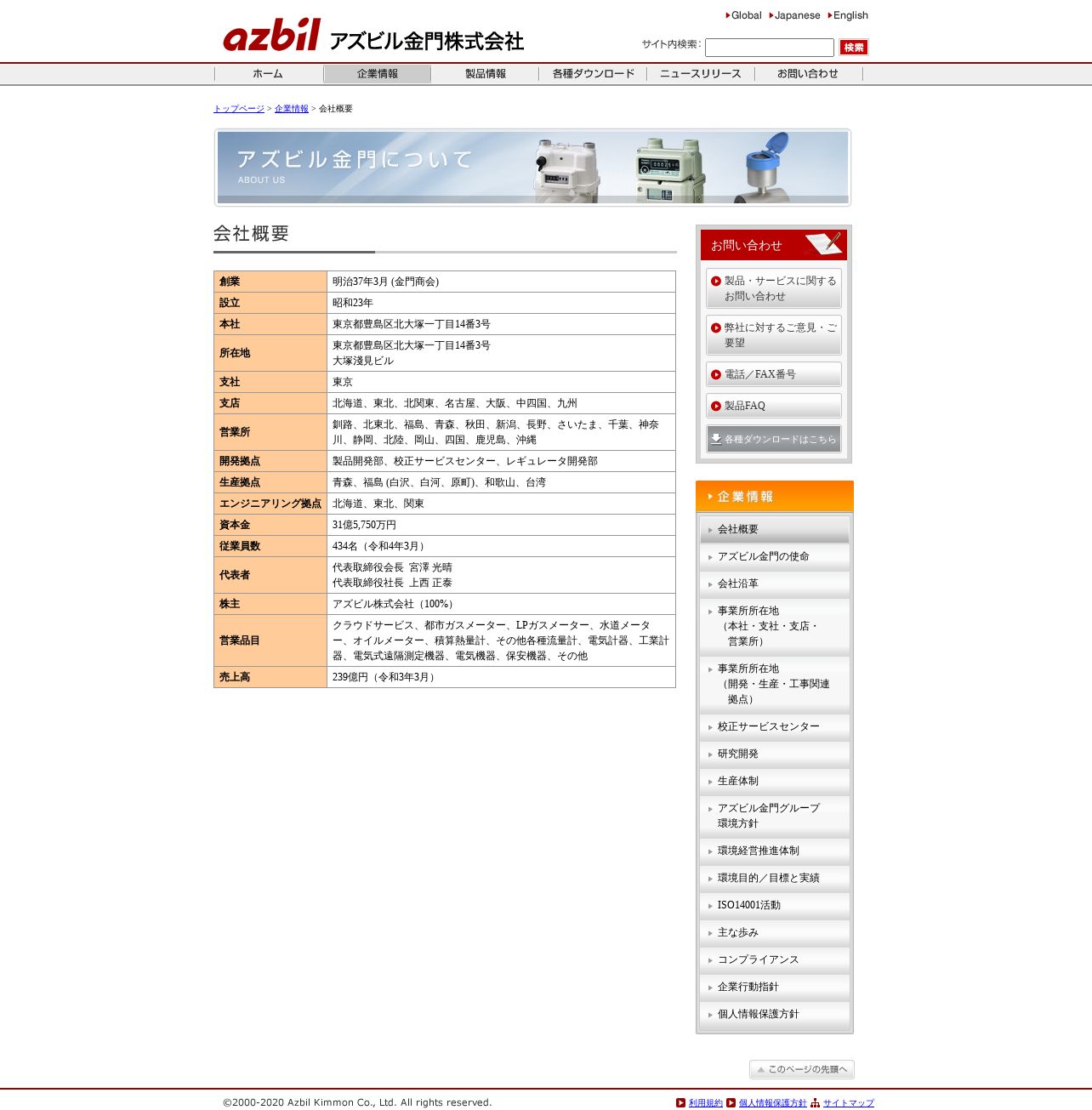Viewport: 1092px width, 1110px height.
Task: Select 個人情報保護方針 in sidebar
Action: (x=775, y=1014)
